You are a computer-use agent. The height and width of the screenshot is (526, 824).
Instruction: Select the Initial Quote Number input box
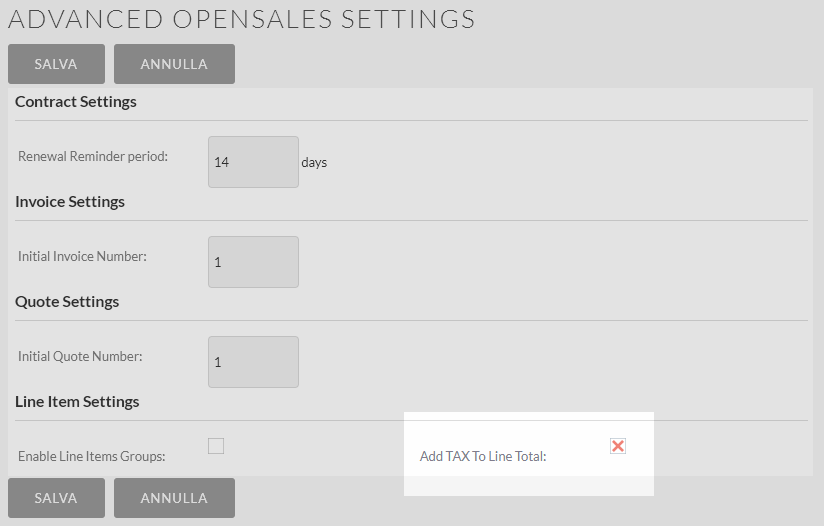pos(253,362)
